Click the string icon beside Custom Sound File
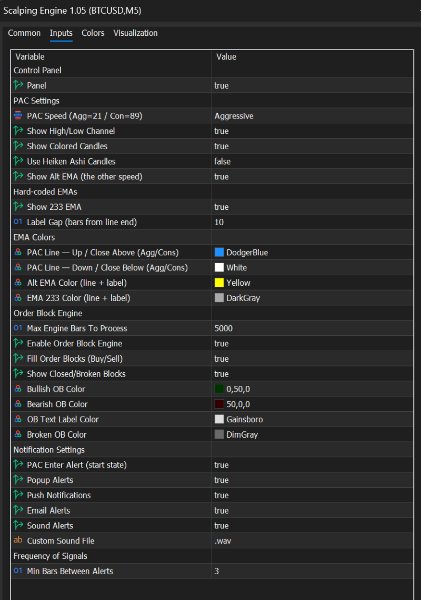This screenshot has width=421, height=600. 18,540
